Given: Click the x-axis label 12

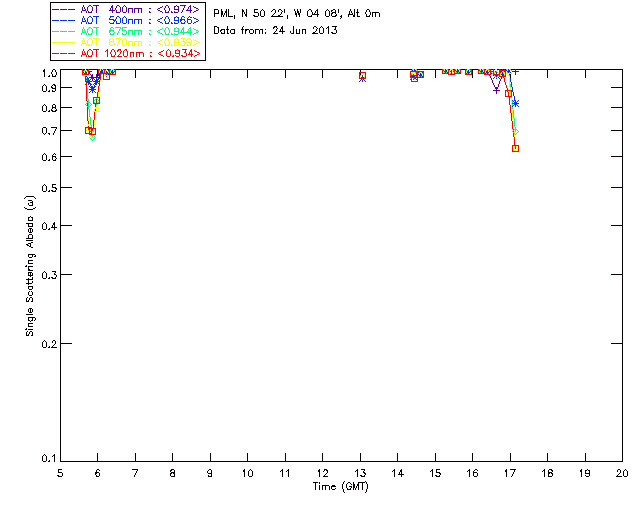Looking at the screenshot, I should click(322, 473).
